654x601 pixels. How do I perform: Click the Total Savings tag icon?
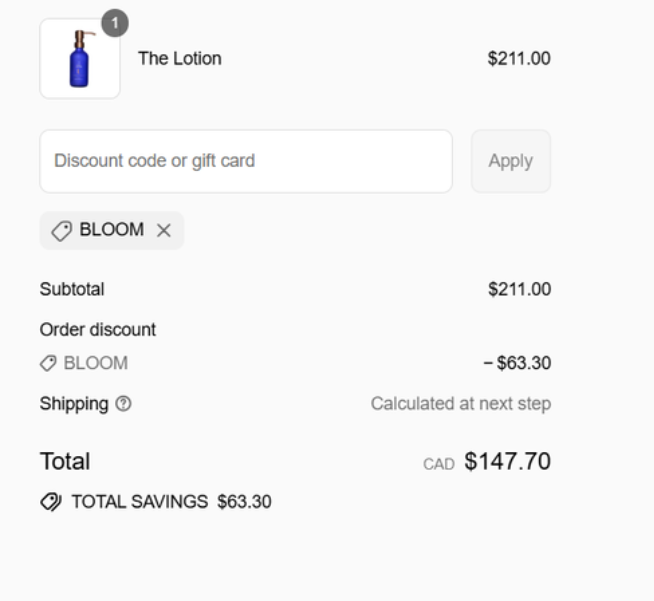point(51,502)
